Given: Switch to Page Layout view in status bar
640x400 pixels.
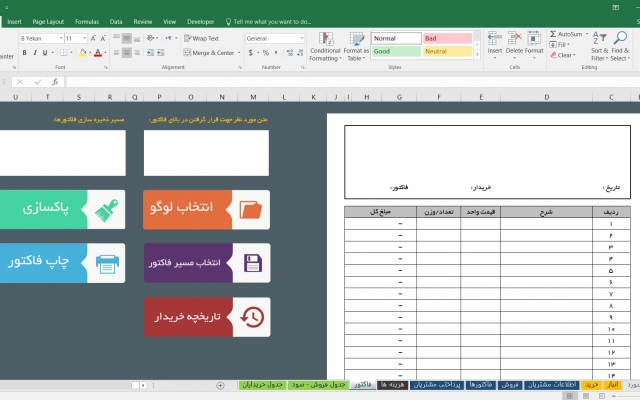Looking at the screenshot, I should pyautogui.click(x=586, y=396).
